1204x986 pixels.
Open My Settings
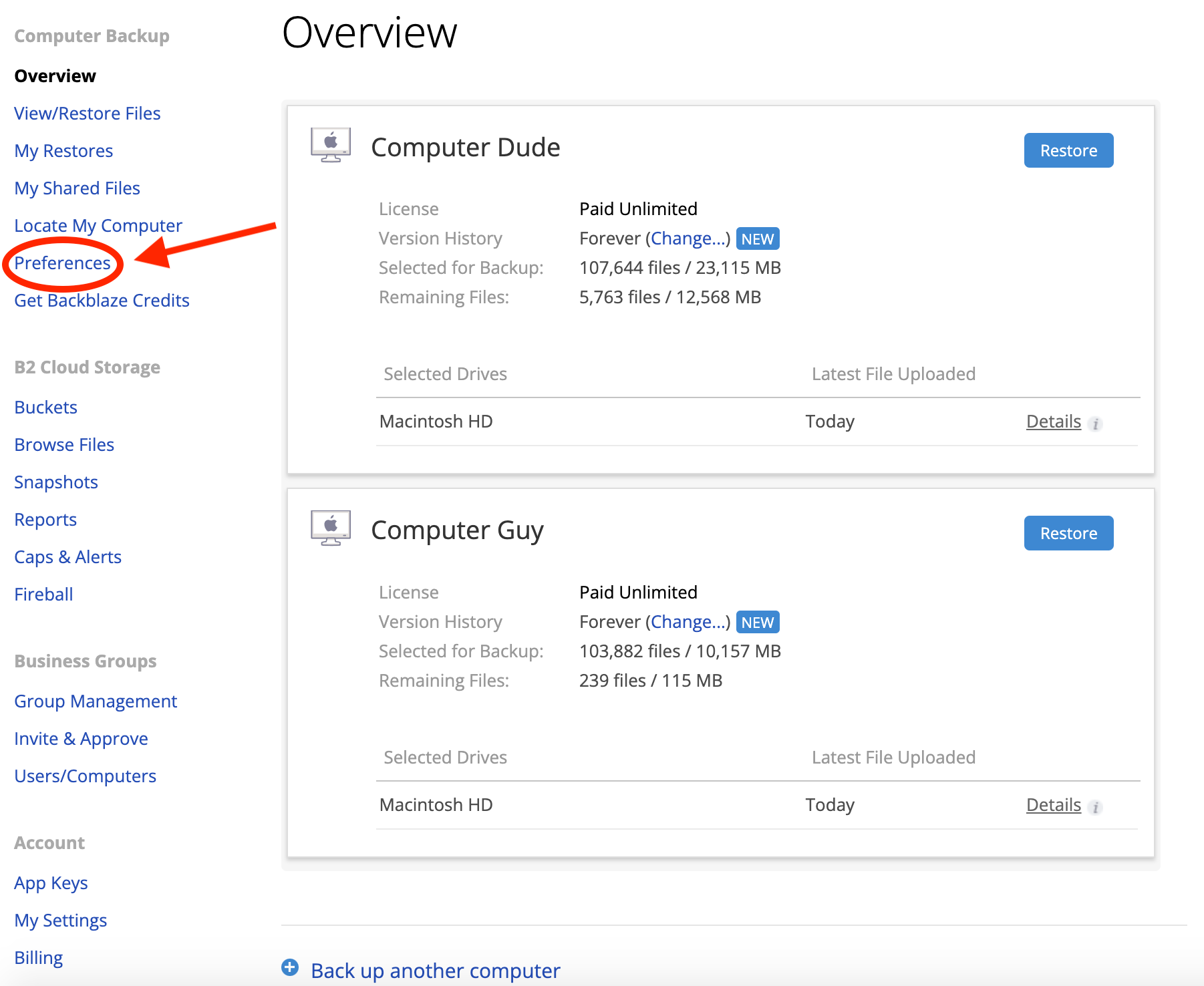tap(61, 921)
